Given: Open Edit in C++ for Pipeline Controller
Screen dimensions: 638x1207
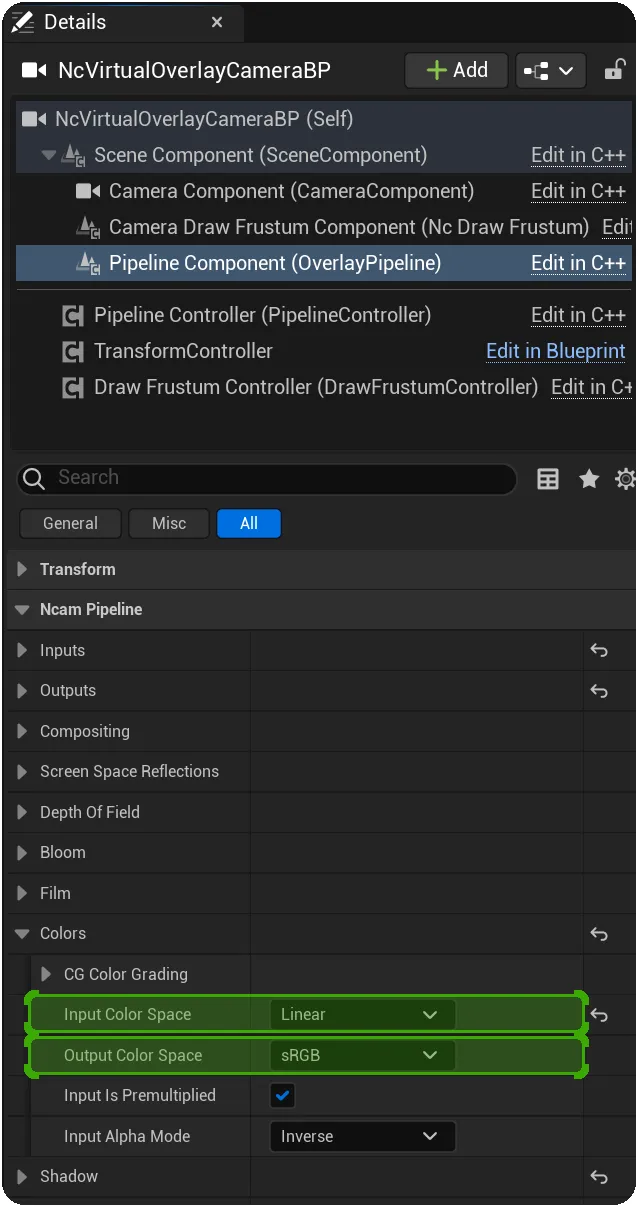Looking at the screenshot, I should point(578,315).
